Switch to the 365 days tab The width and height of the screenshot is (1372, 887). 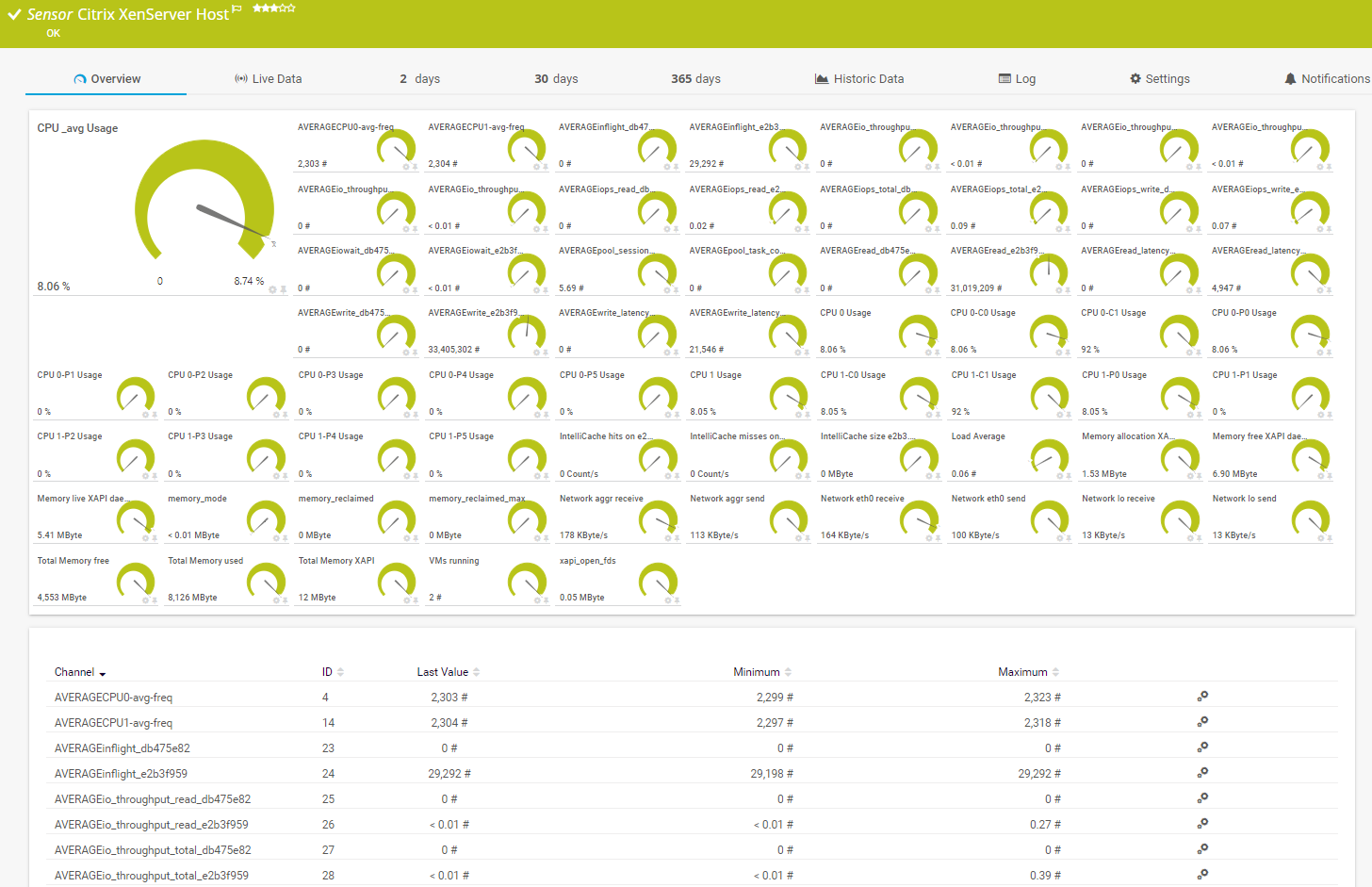click(695, 78)
